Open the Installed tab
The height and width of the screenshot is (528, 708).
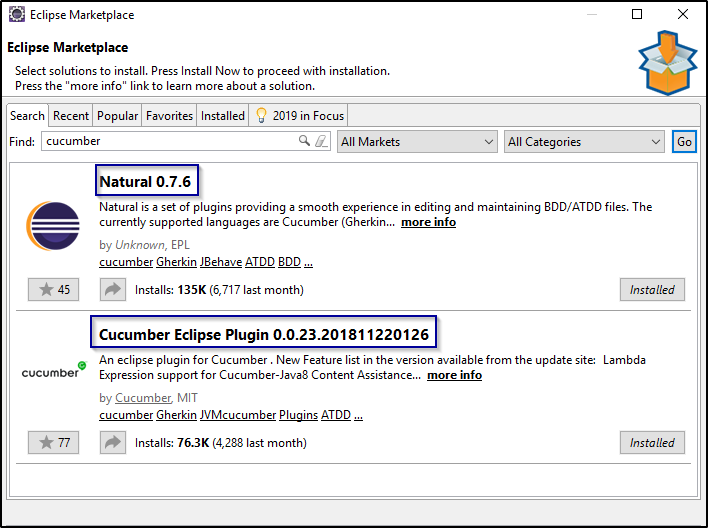pos(222,116)
